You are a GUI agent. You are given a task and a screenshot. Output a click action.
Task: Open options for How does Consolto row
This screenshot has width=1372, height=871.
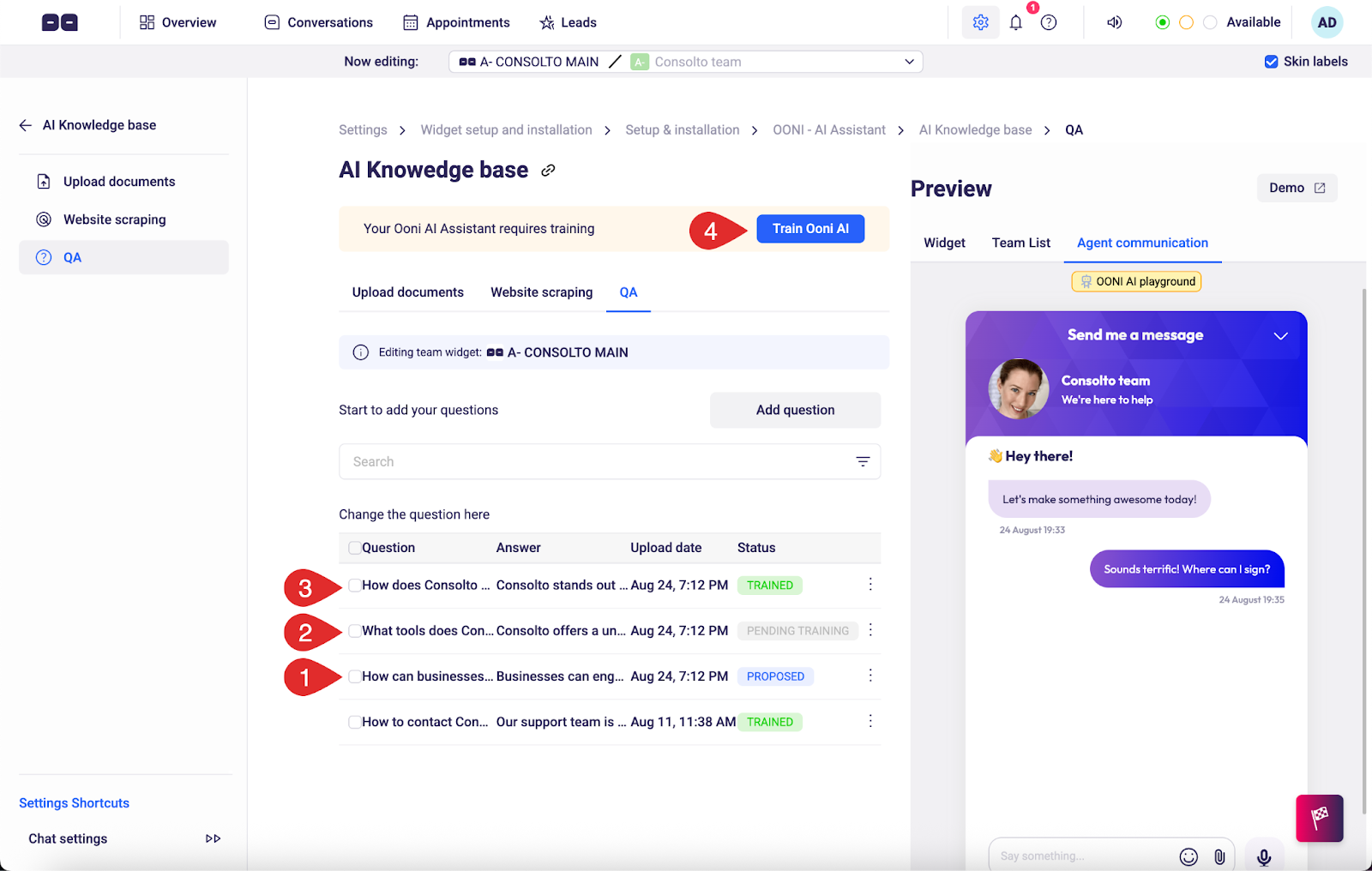pos(870,584)
